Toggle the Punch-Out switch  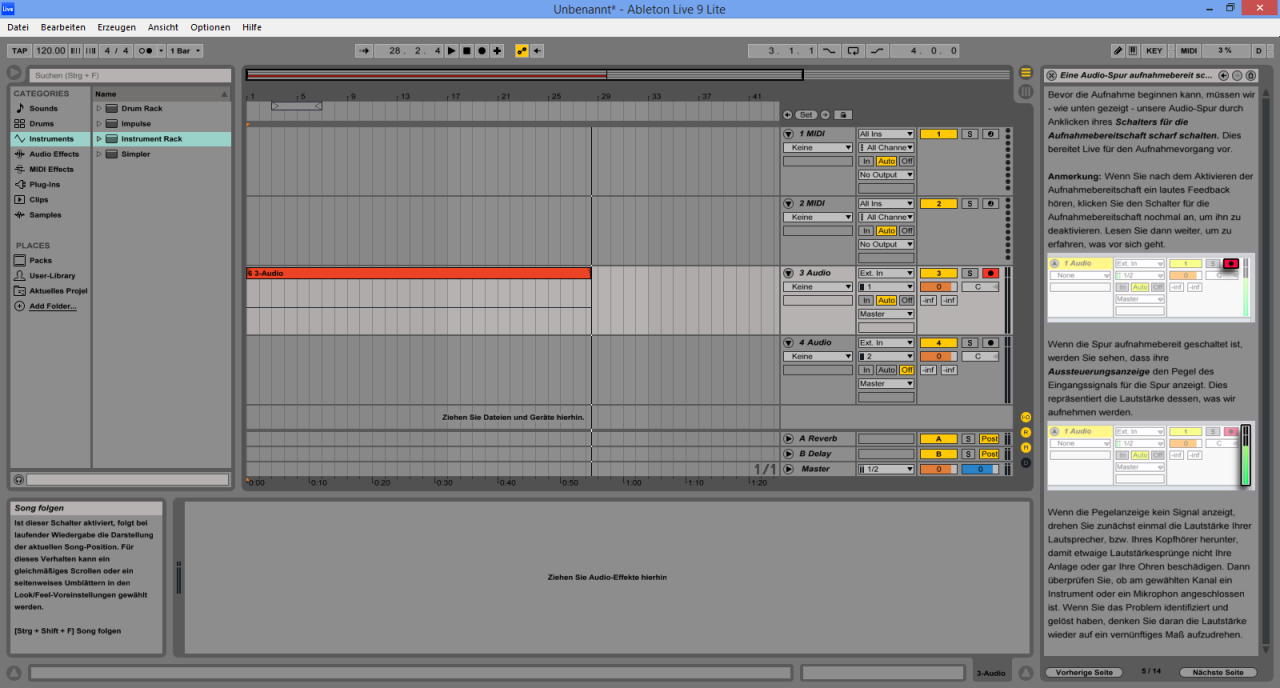click(877, 50)
